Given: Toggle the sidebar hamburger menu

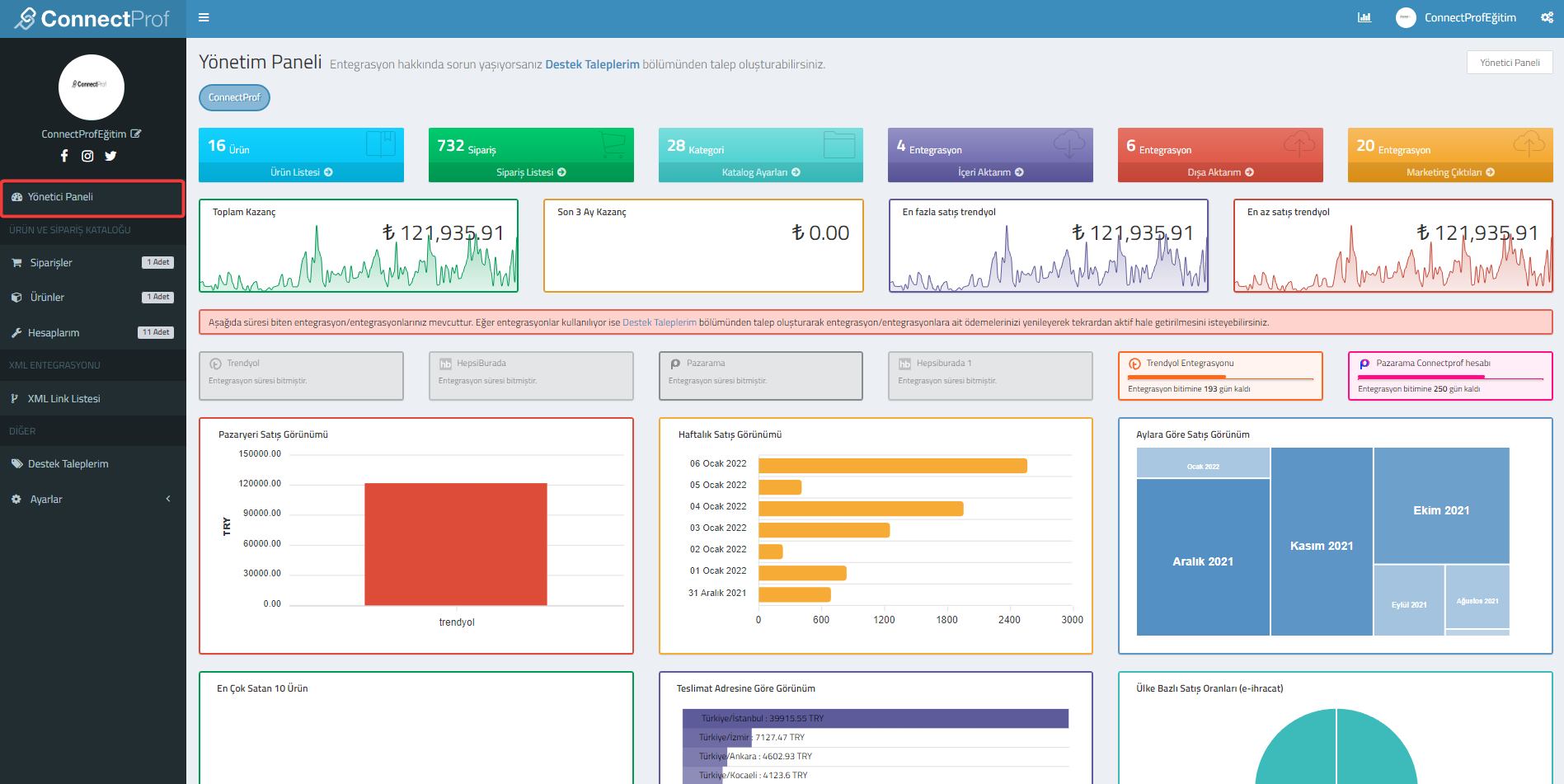Looking at the screenshot, I should pyautogui.click(x=204, y=17).
